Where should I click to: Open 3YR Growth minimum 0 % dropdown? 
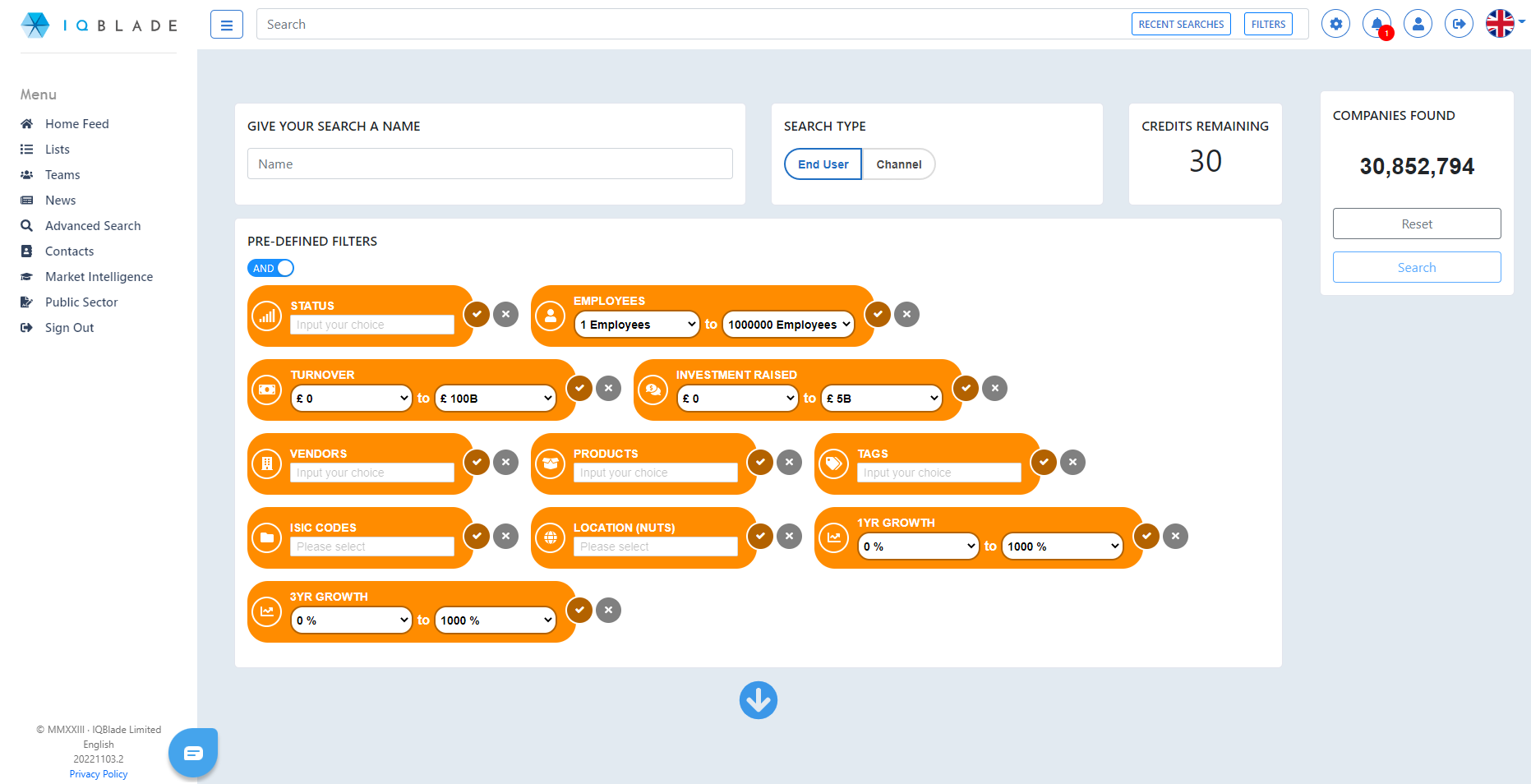point(352,620)
